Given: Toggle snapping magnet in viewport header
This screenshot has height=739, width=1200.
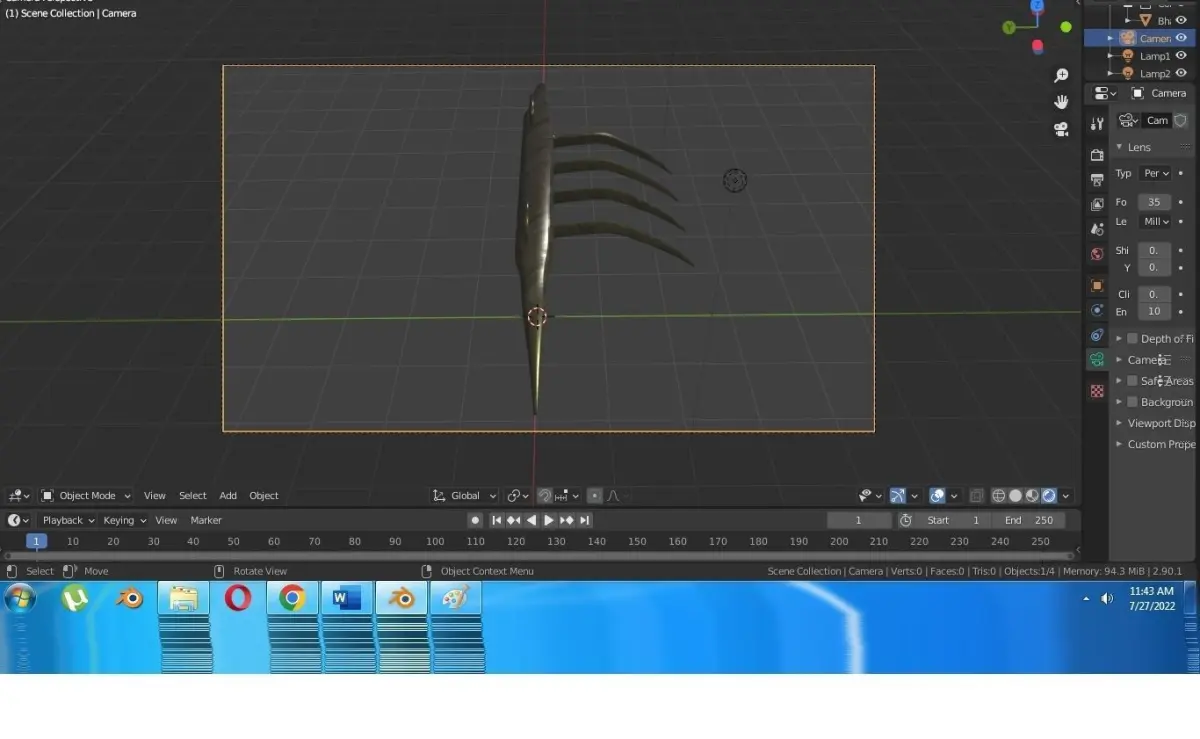Looking at the screenshot, I should click(x=545, y=496).
